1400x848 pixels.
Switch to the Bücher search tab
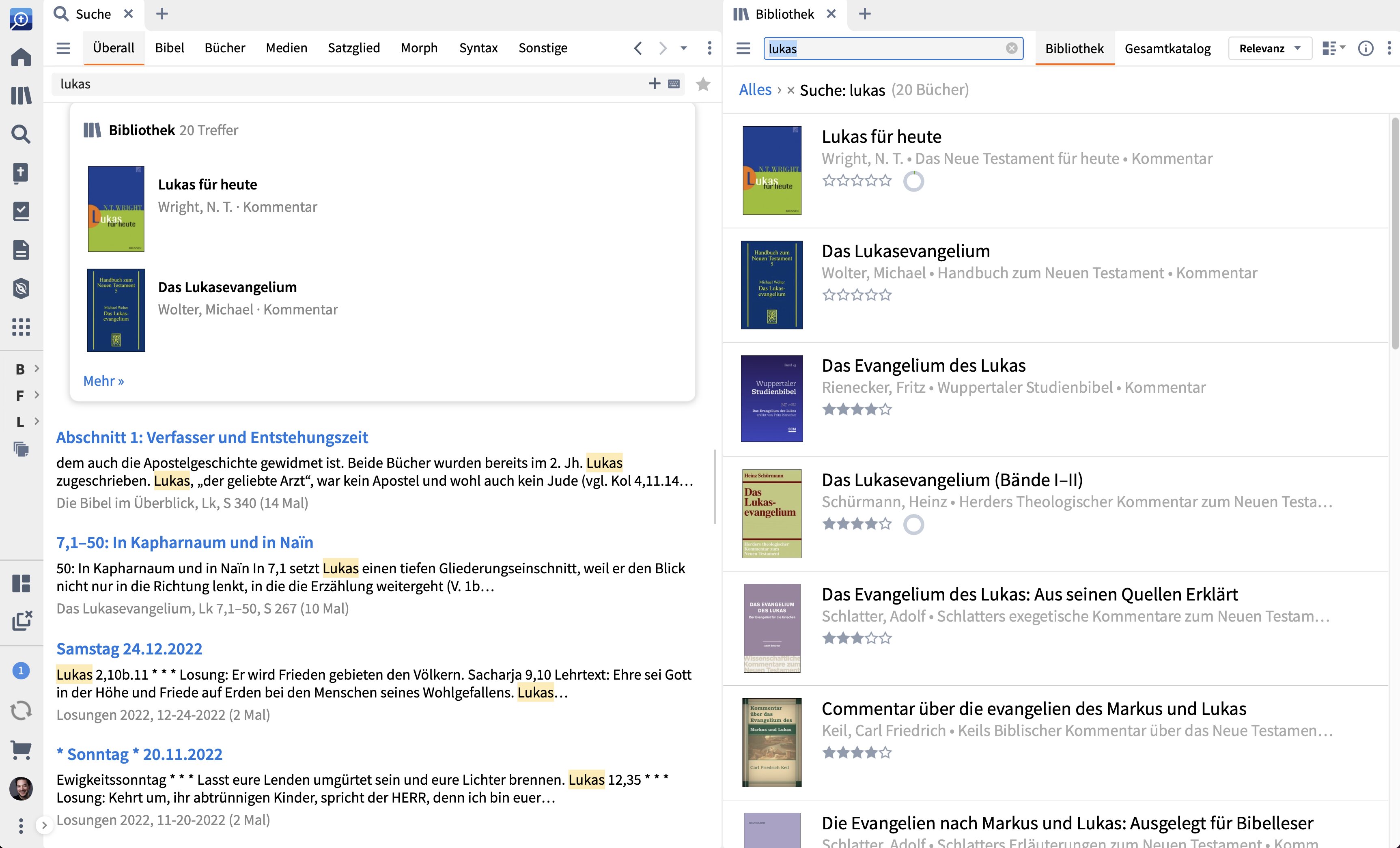coord(224,48)
